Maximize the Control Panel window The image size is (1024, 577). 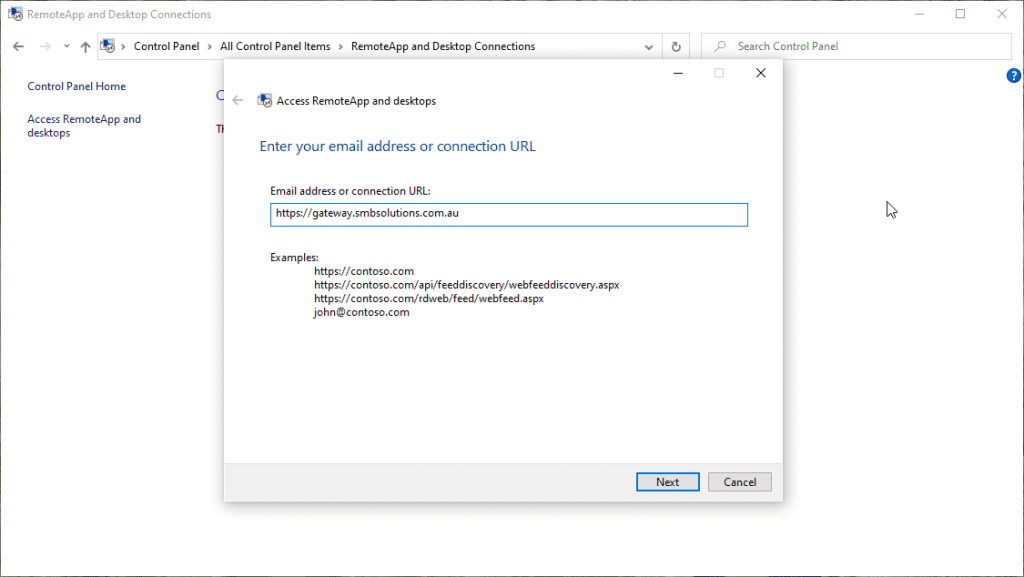click(x=960, y=14)
